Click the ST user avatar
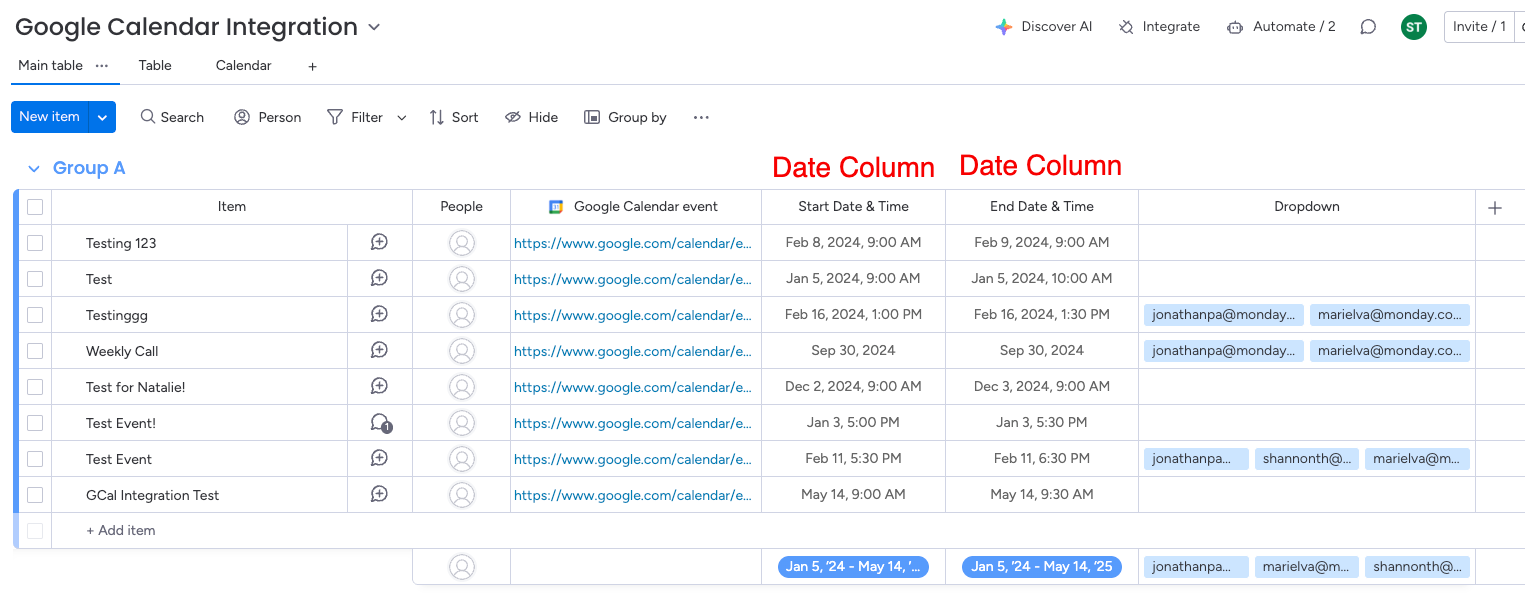 pyautogui.click(x=1414, y=27)
